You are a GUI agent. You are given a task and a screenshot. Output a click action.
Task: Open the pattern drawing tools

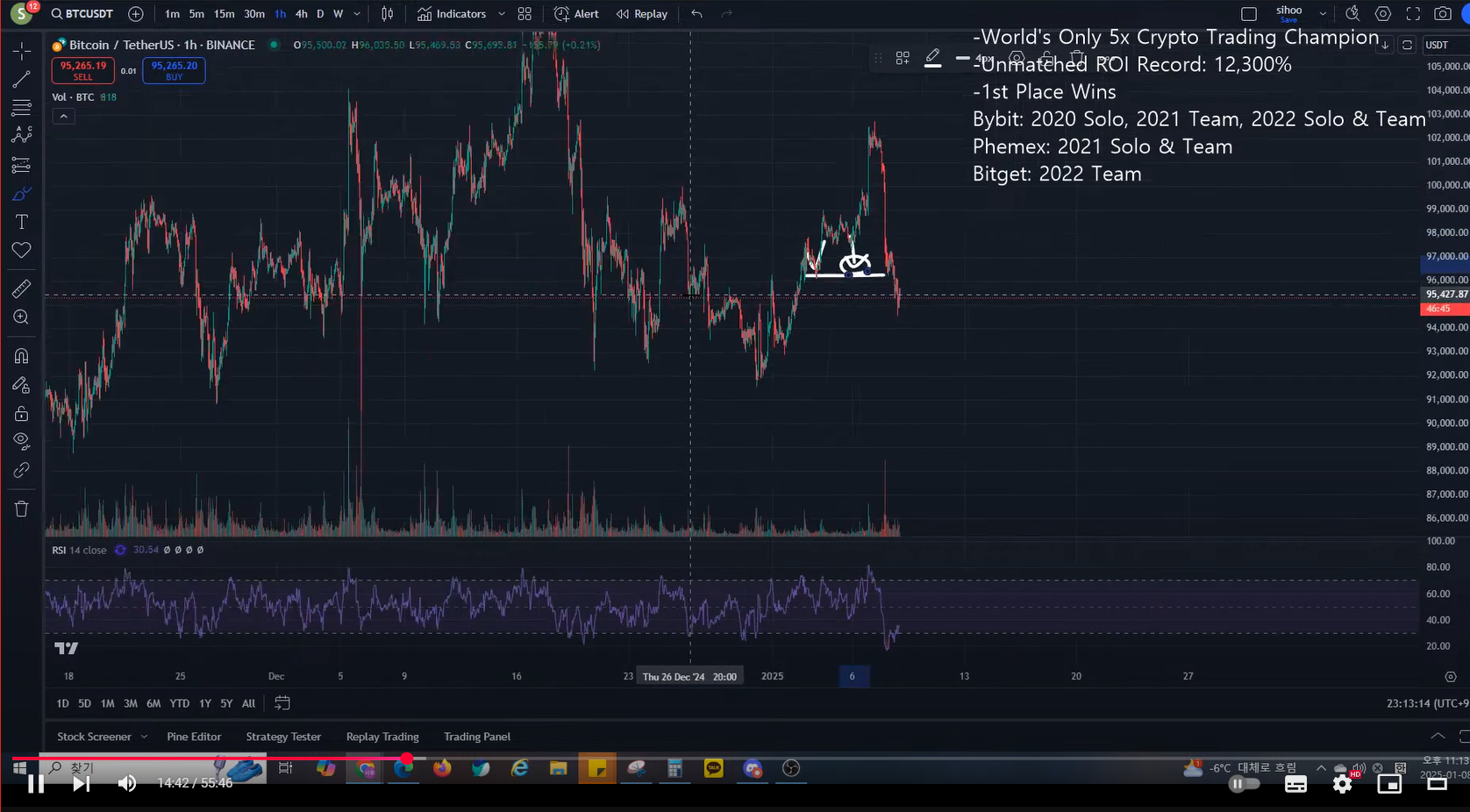[21, 135]
